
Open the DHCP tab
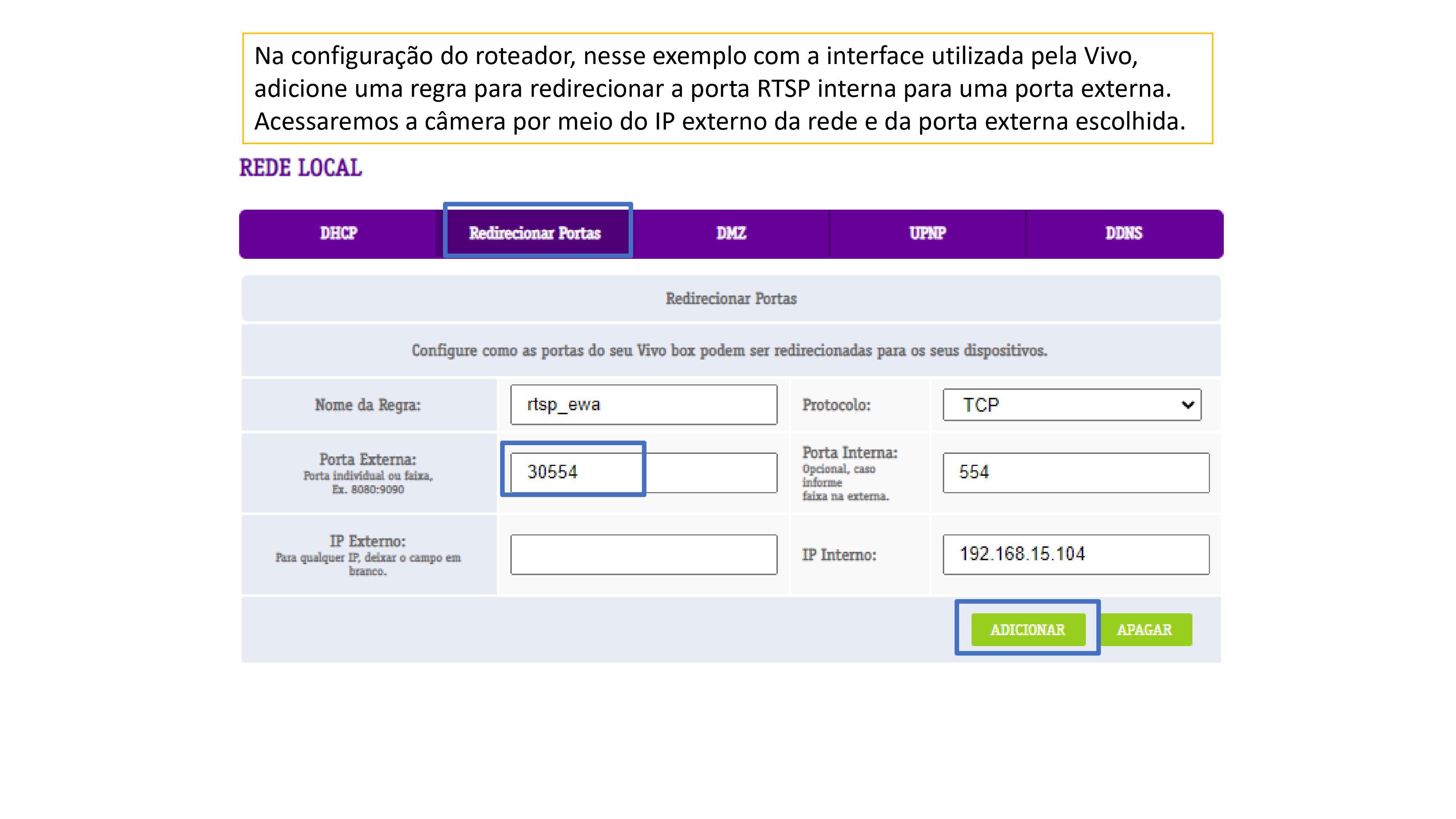(x=338, y=233)
